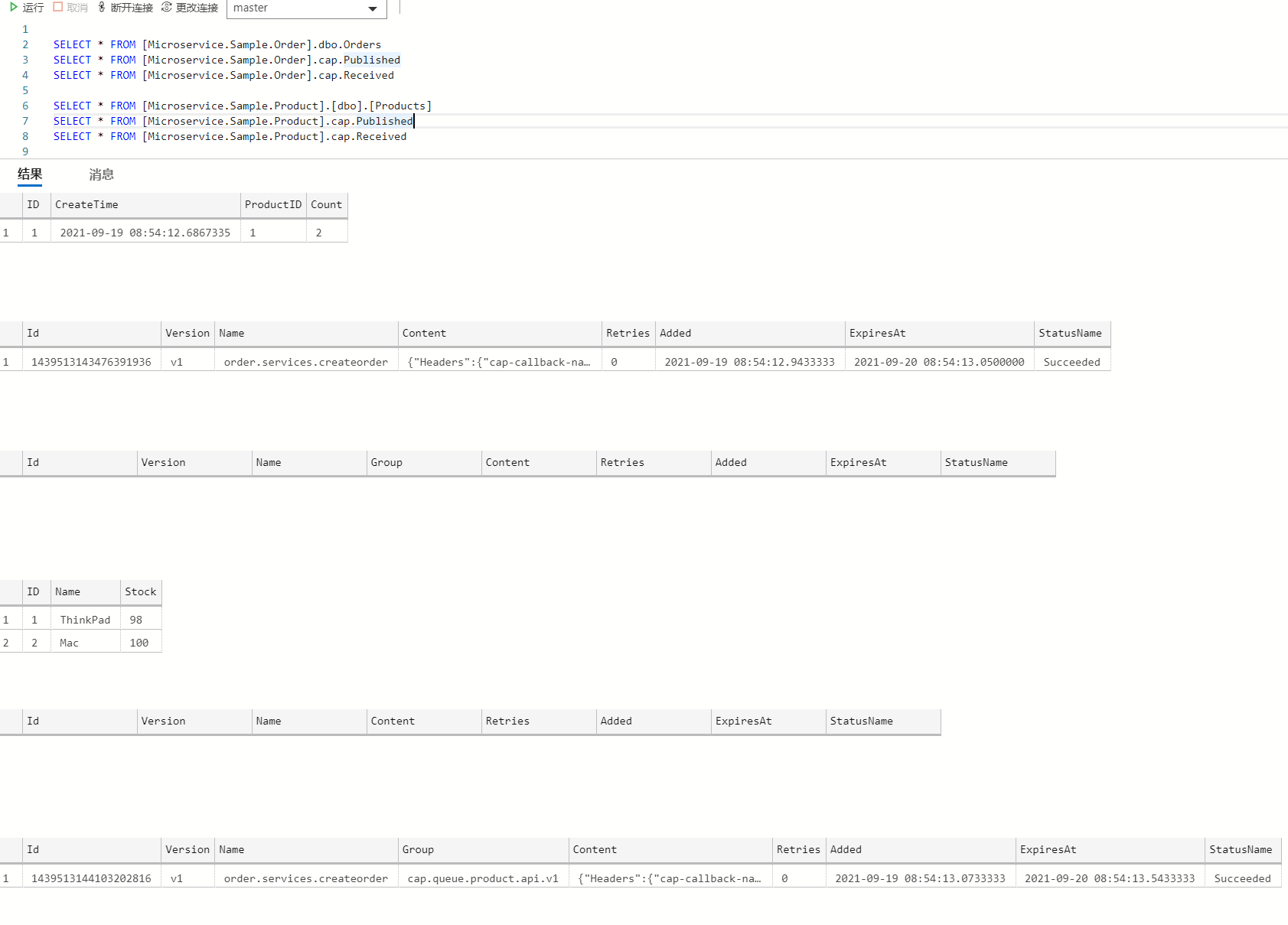Click the Id cell 1439513143476391936
This screenshot has width=1288, height=925.
click(91, 362)
